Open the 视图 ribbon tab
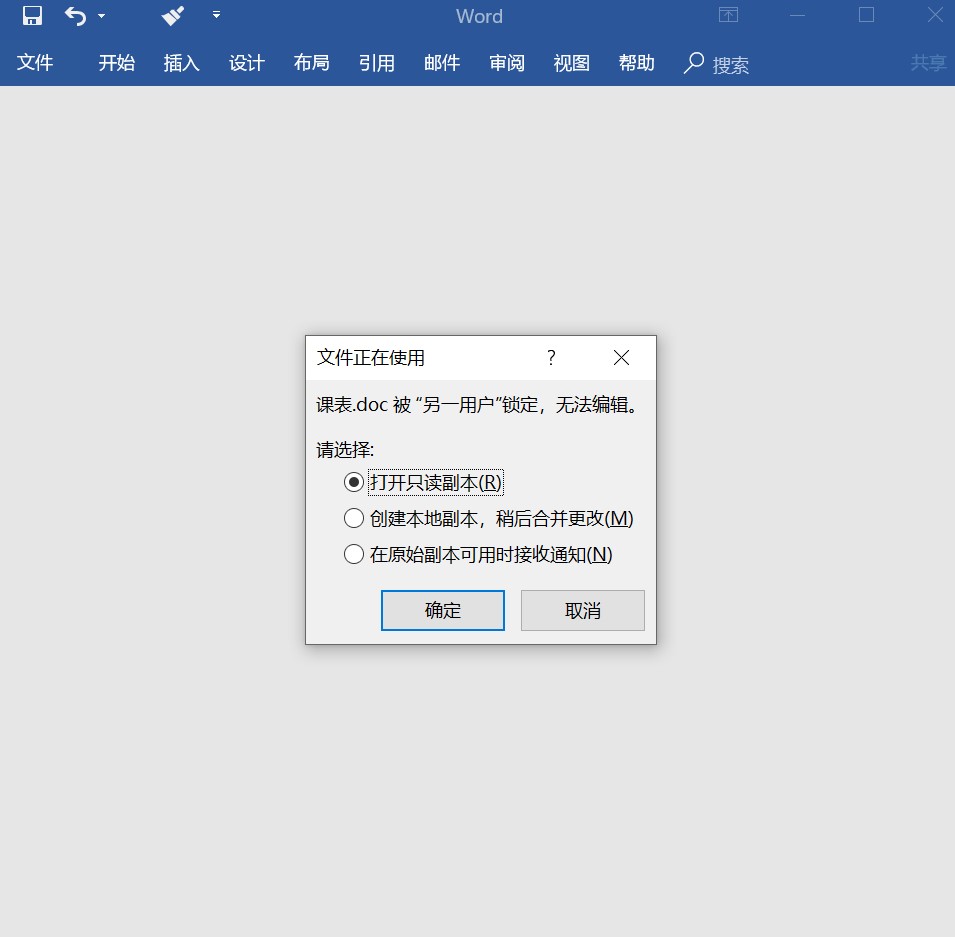Viewport: 955px width, 937px height. (x=571, y=63)
